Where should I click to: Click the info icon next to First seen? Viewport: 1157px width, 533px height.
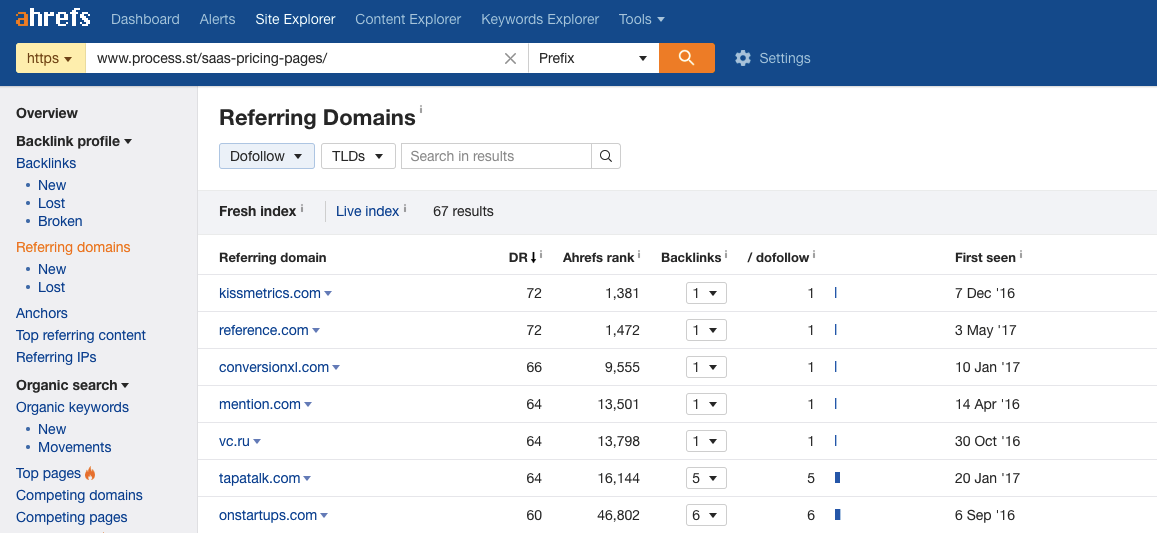[x=1020, y=255]
